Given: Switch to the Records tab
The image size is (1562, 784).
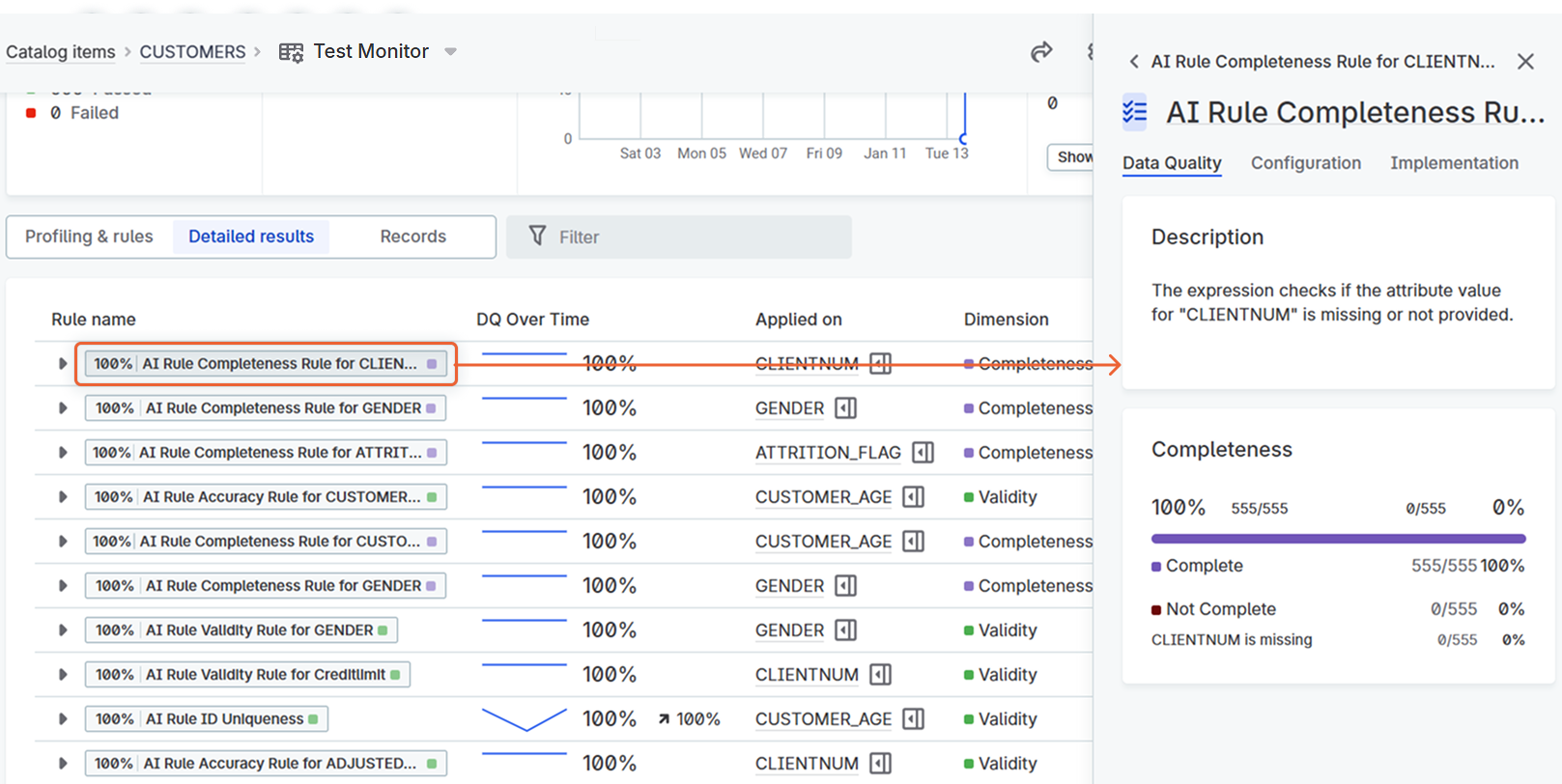Looking at the screenshot, I should pyautogui.click(x=412, y=237).
